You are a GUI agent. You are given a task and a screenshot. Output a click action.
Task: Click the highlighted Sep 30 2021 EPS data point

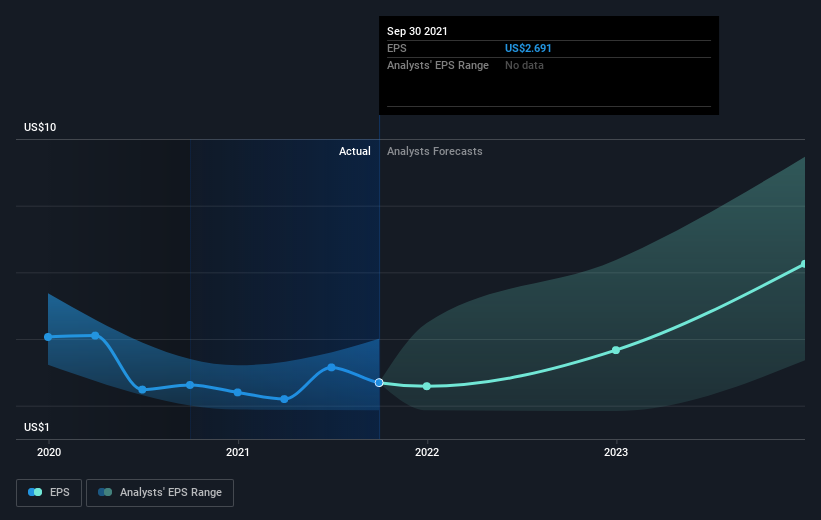(379, 383)
